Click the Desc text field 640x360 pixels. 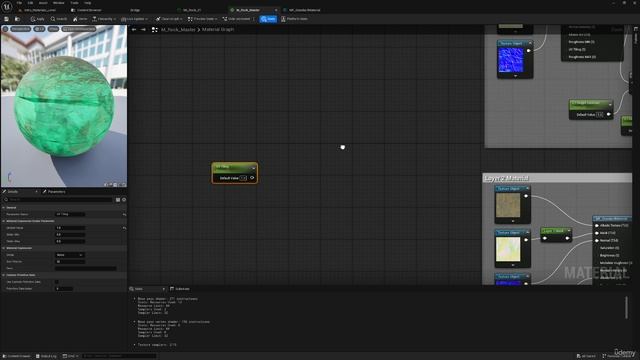85,269
